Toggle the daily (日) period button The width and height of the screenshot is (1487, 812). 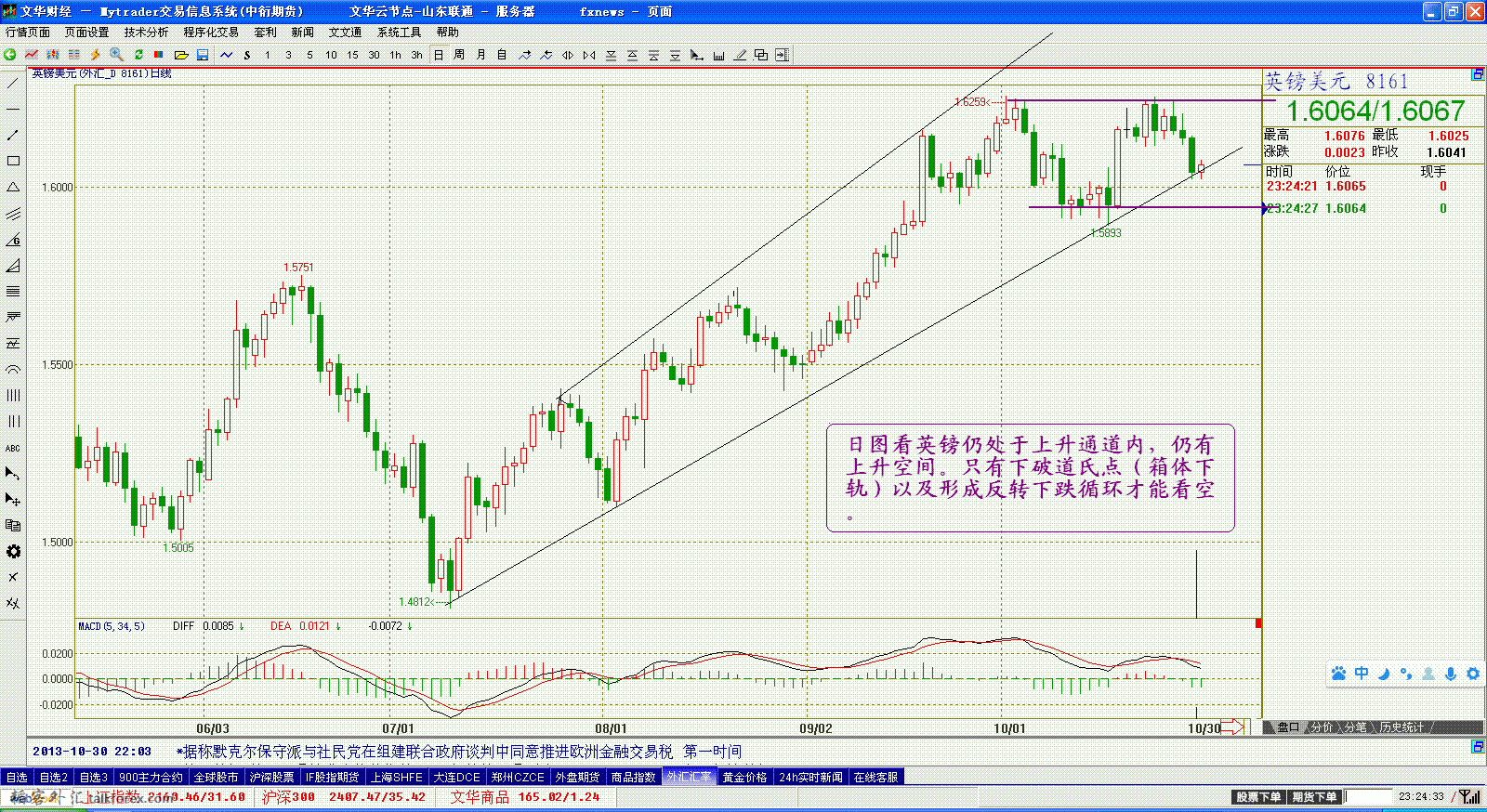(439, 55)
